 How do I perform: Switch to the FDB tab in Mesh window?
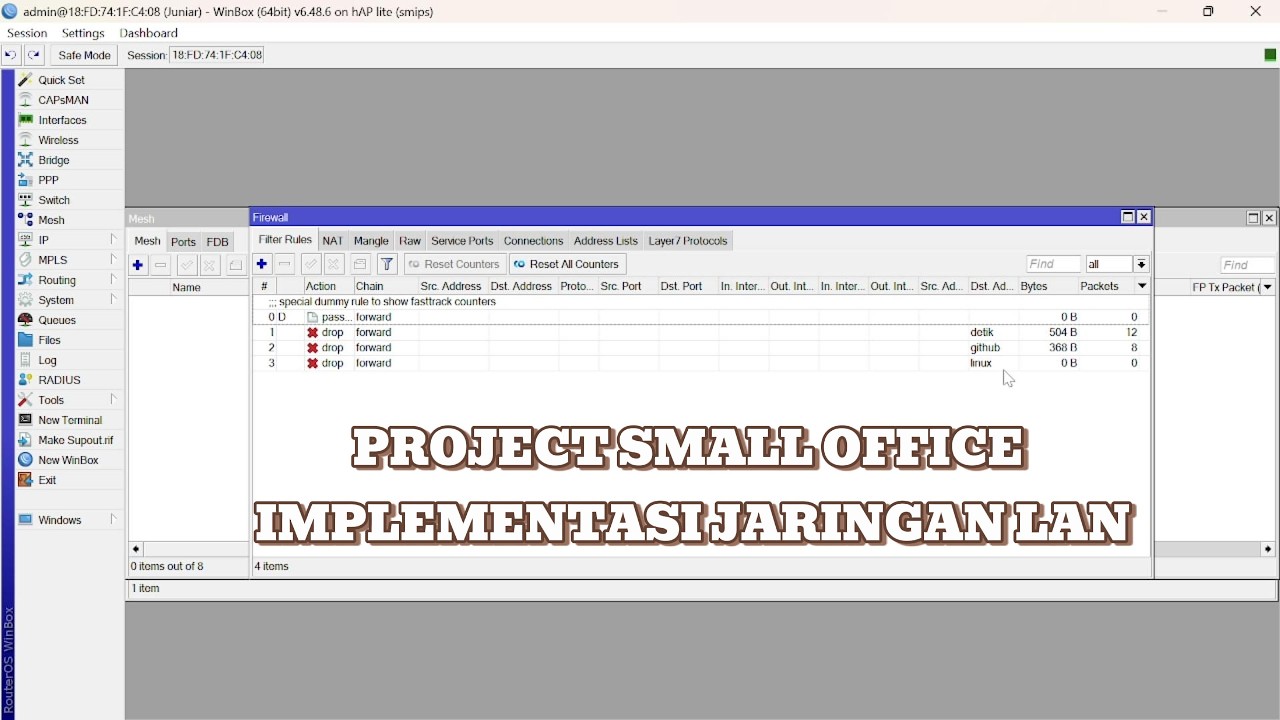[217, 242]
